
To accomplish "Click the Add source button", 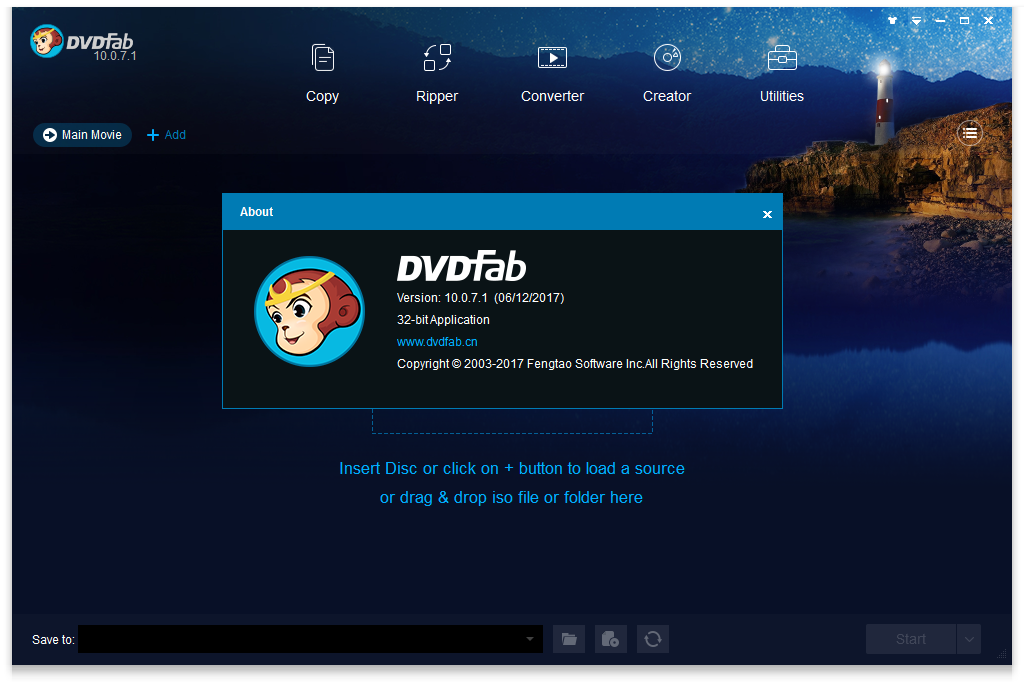I will pyautogui.click(x=167, y=135).
